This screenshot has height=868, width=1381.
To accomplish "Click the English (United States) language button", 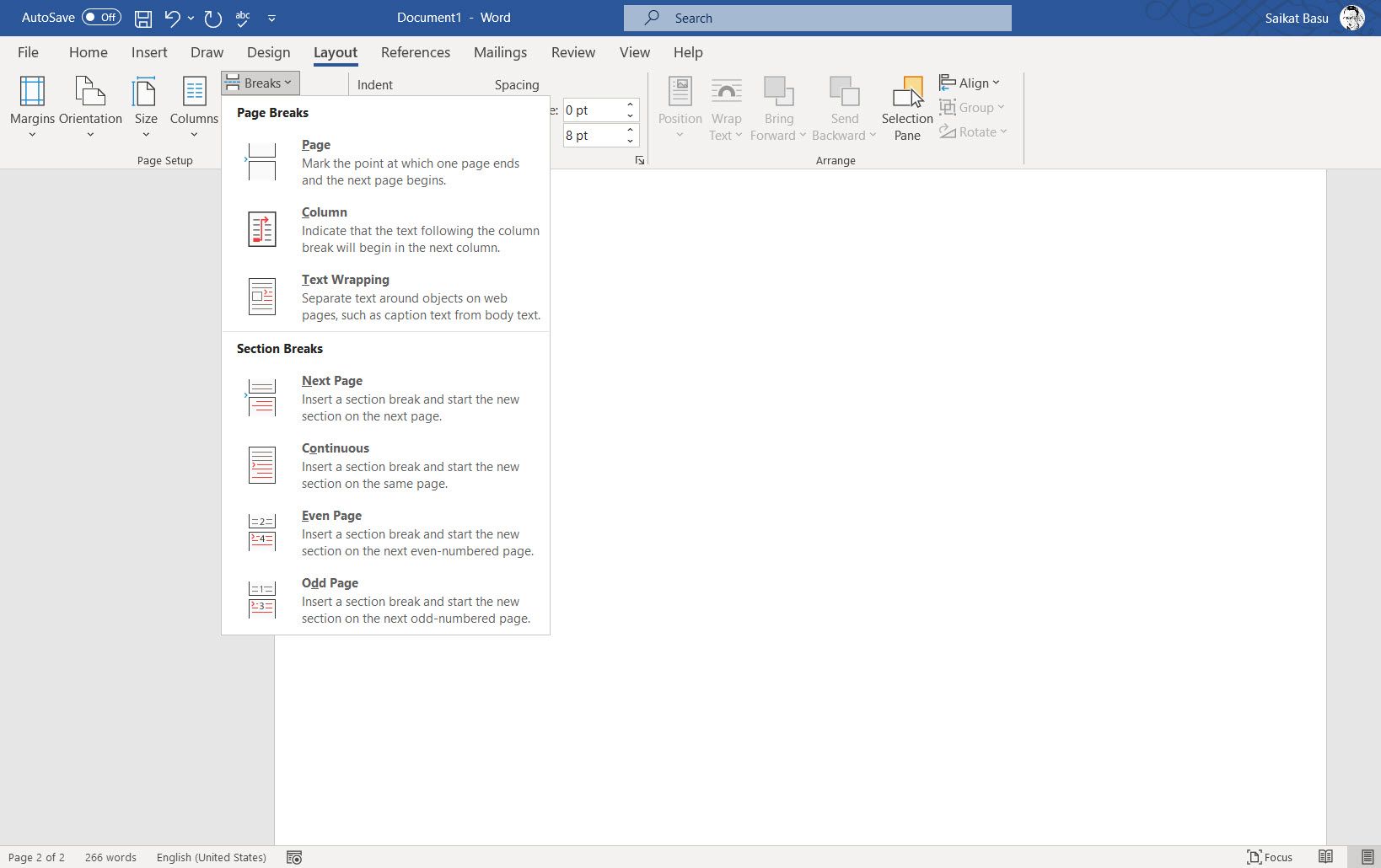I will 211,857.
